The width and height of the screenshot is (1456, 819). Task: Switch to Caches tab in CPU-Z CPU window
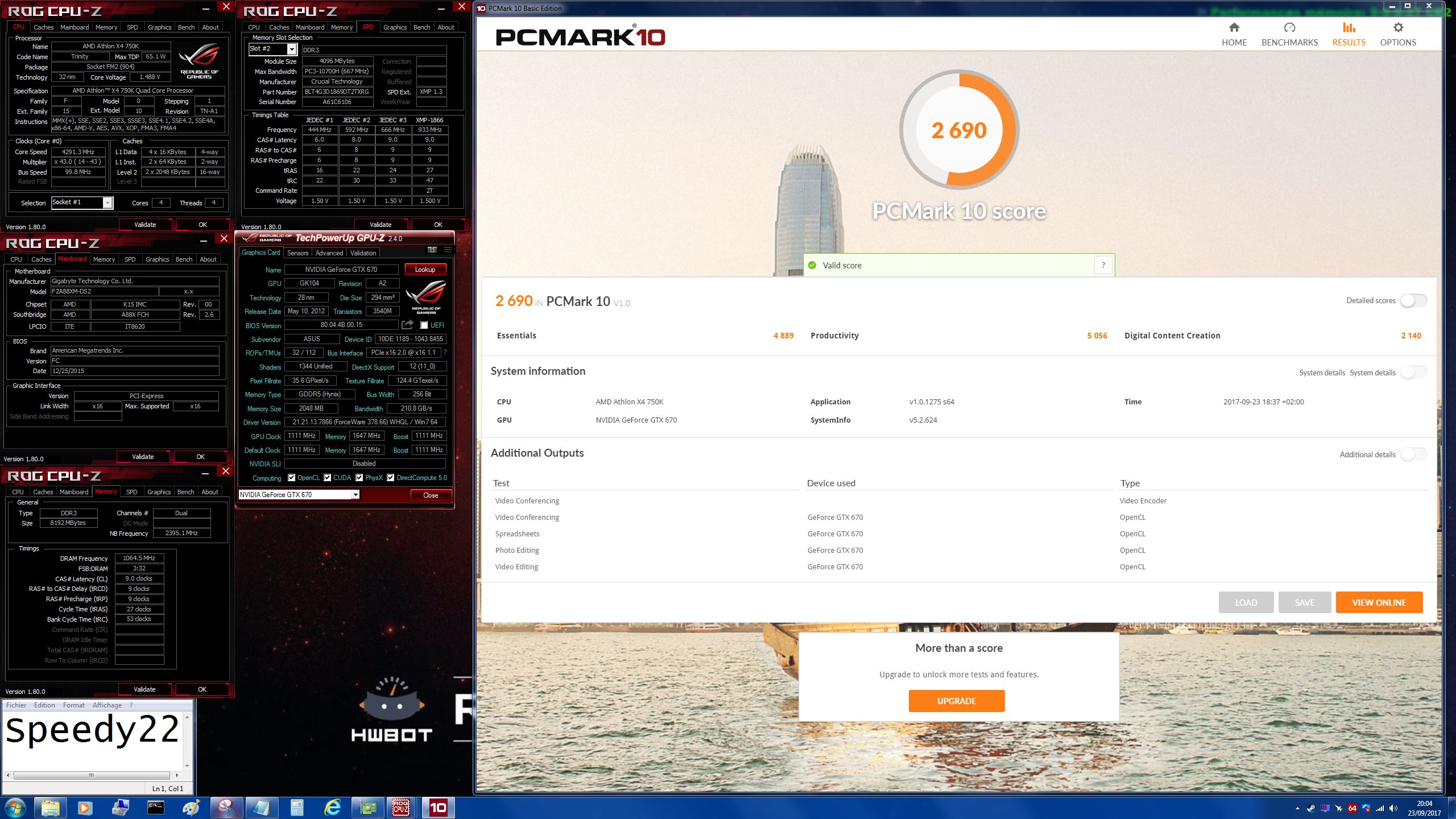(43, 27)
